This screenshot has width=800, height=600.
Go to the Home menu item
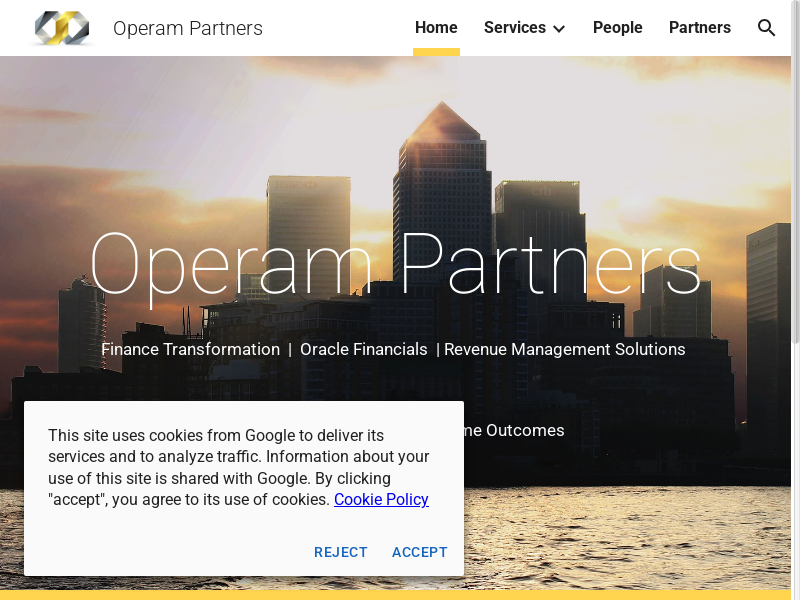click(x=436, y=28)
